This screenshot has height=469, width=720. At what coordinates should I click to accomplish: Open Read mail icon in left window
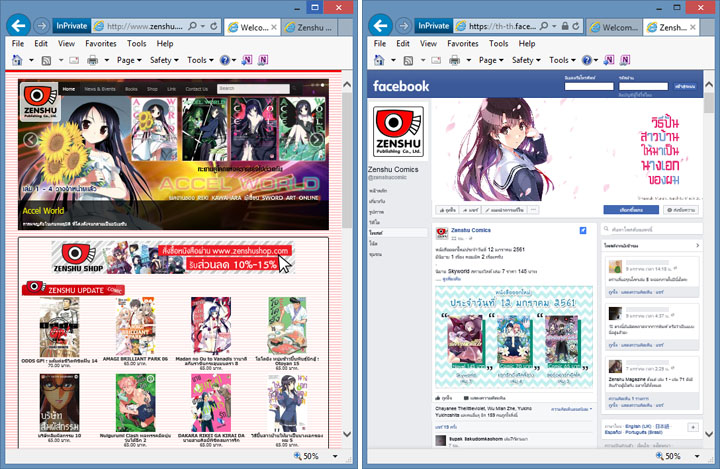click(x=73, y=60)
